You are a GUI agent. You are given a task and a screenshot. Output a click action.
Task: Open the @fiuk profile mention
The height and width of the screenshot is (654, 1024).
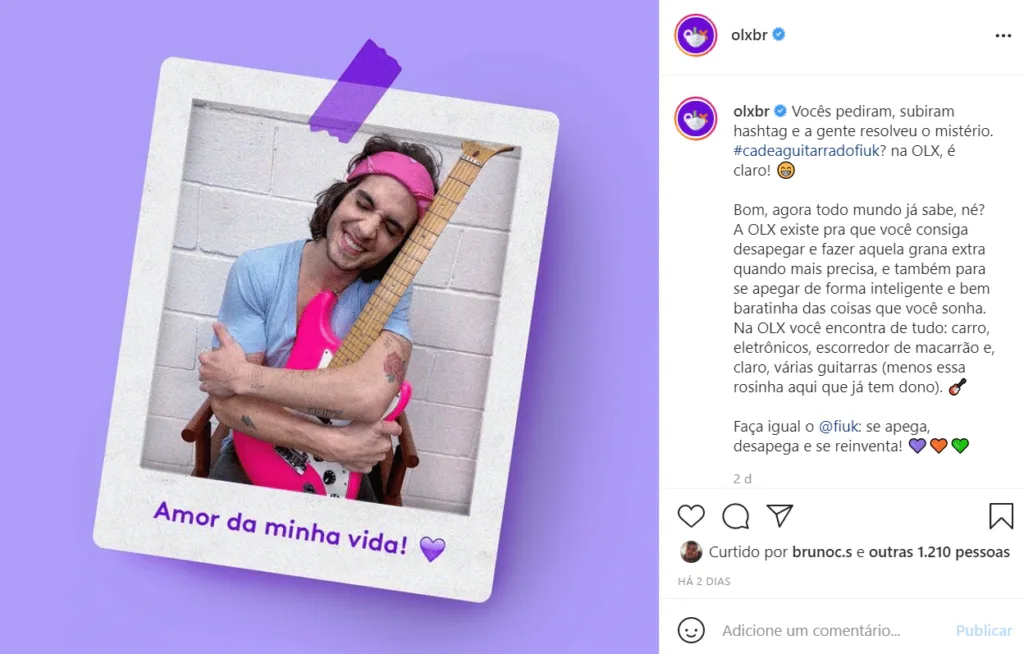tap(838, 427)
